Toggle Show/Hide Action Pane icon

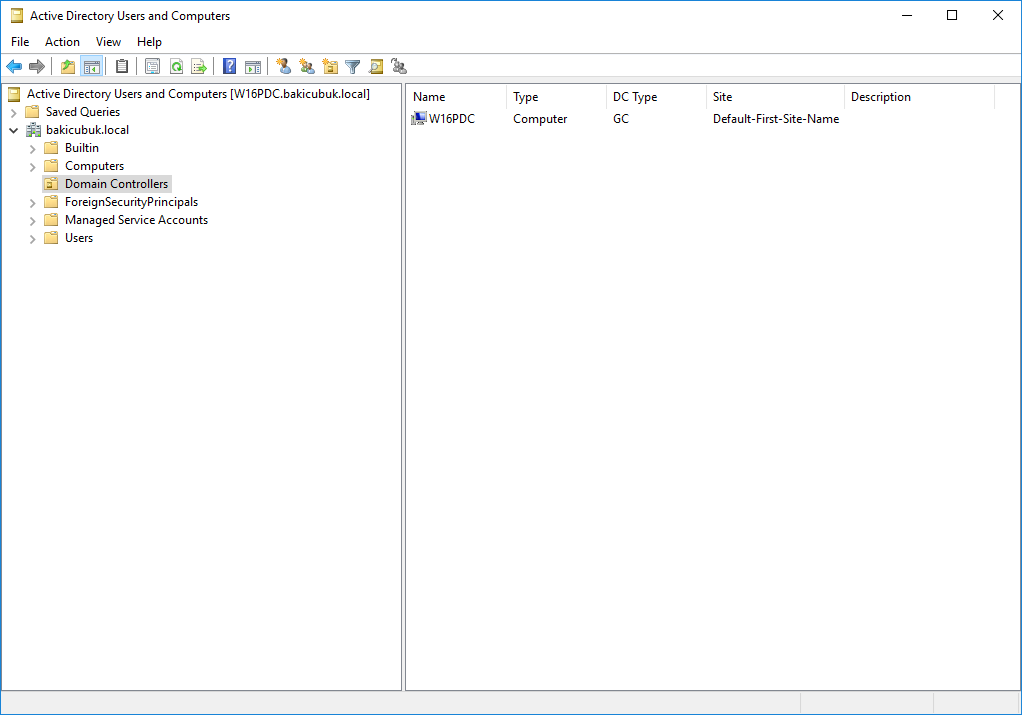(253, 66)
